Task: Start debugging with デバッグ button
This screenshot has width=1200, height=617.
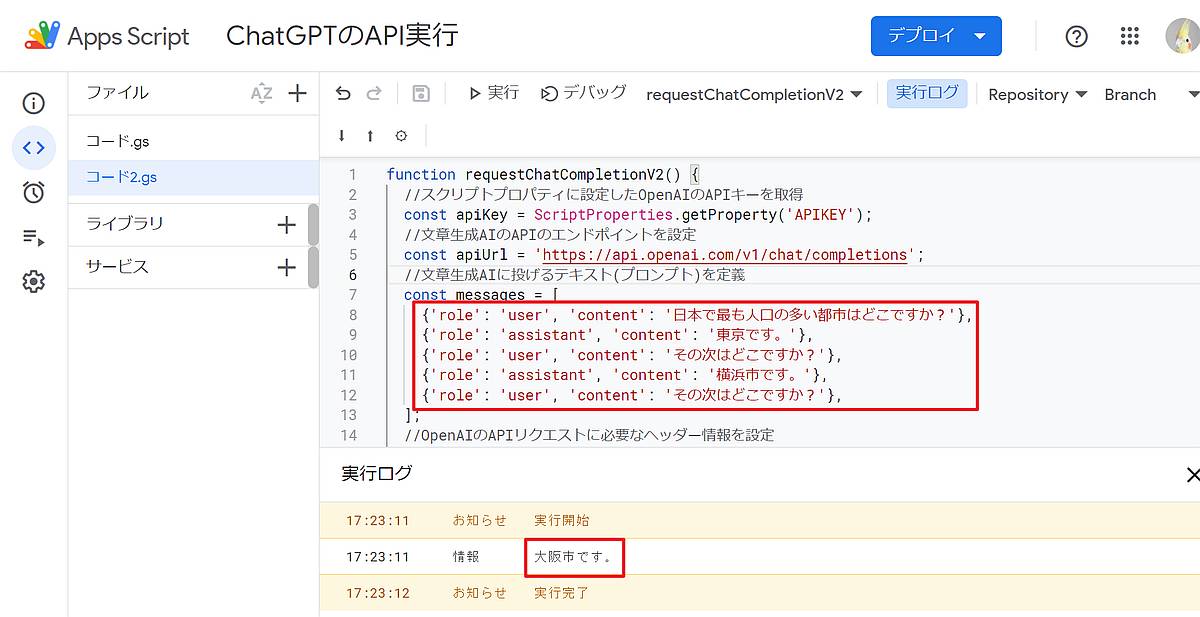Action: pyautogui.click(x=584, y=93)
